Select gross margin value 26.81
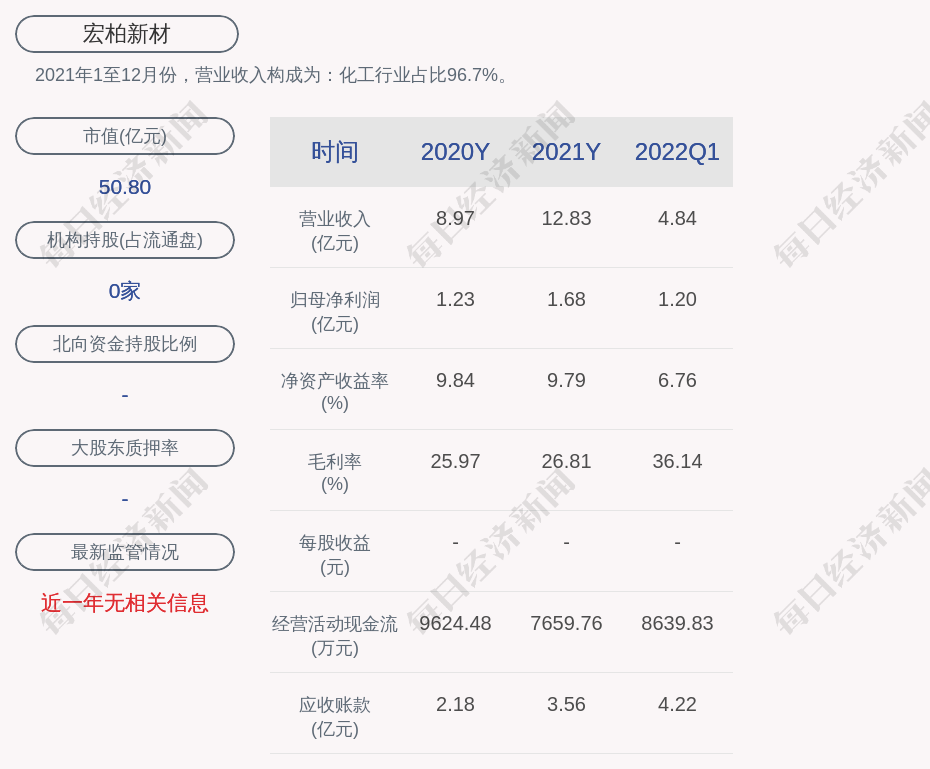 click(x=566, y=461)
